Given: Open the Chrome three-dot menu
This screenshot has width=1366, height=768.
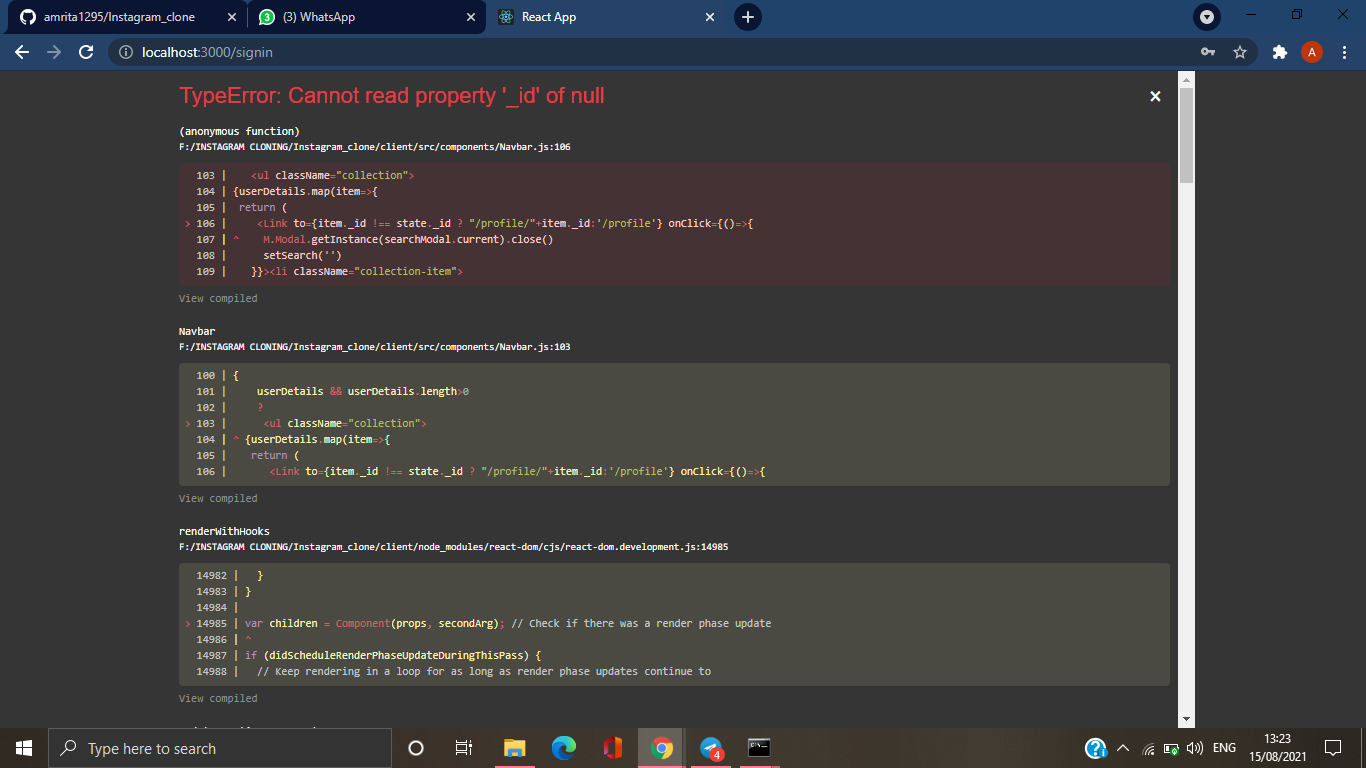Looking at the screenshot, I should (1344, 52).
